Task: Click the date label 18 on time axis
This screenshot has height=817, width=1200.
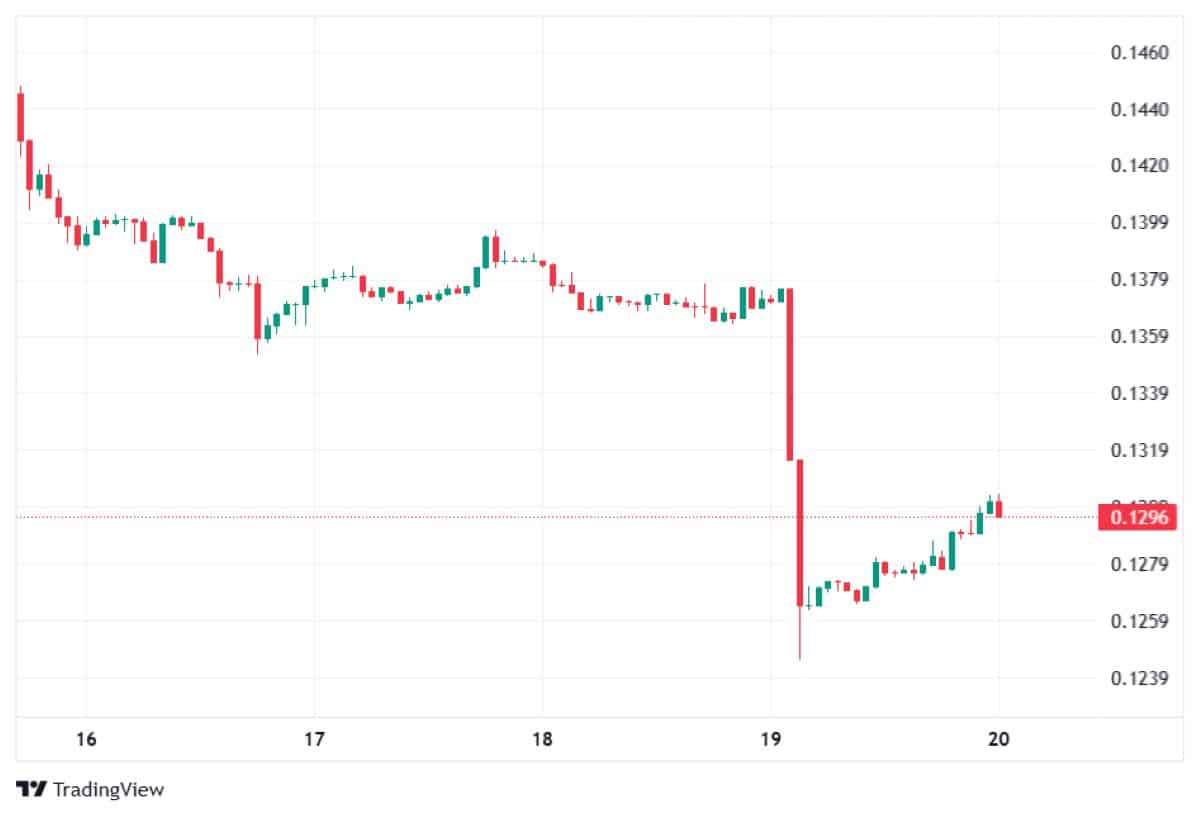Action: pos(542,740)
